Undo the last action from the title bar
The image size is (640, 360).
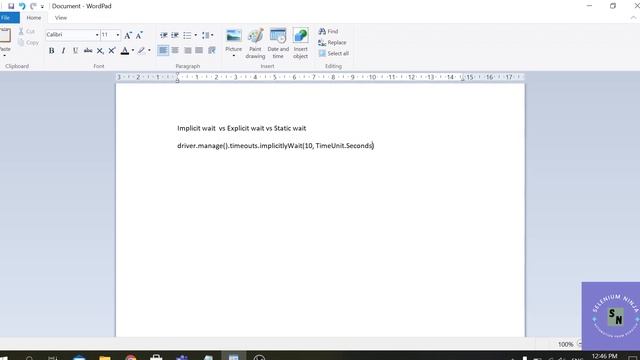pyautogui.click(x=22, y=6)
